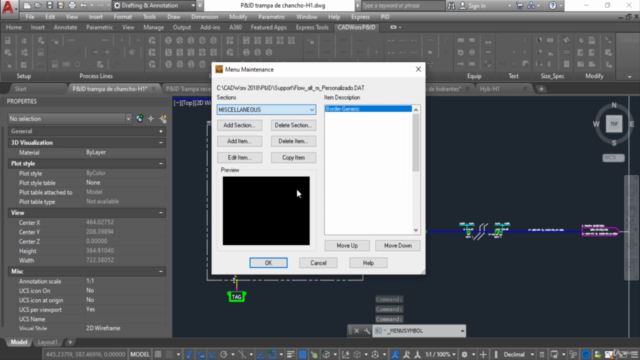Click the TOP face of the ViewCube

tap(614, 124)
